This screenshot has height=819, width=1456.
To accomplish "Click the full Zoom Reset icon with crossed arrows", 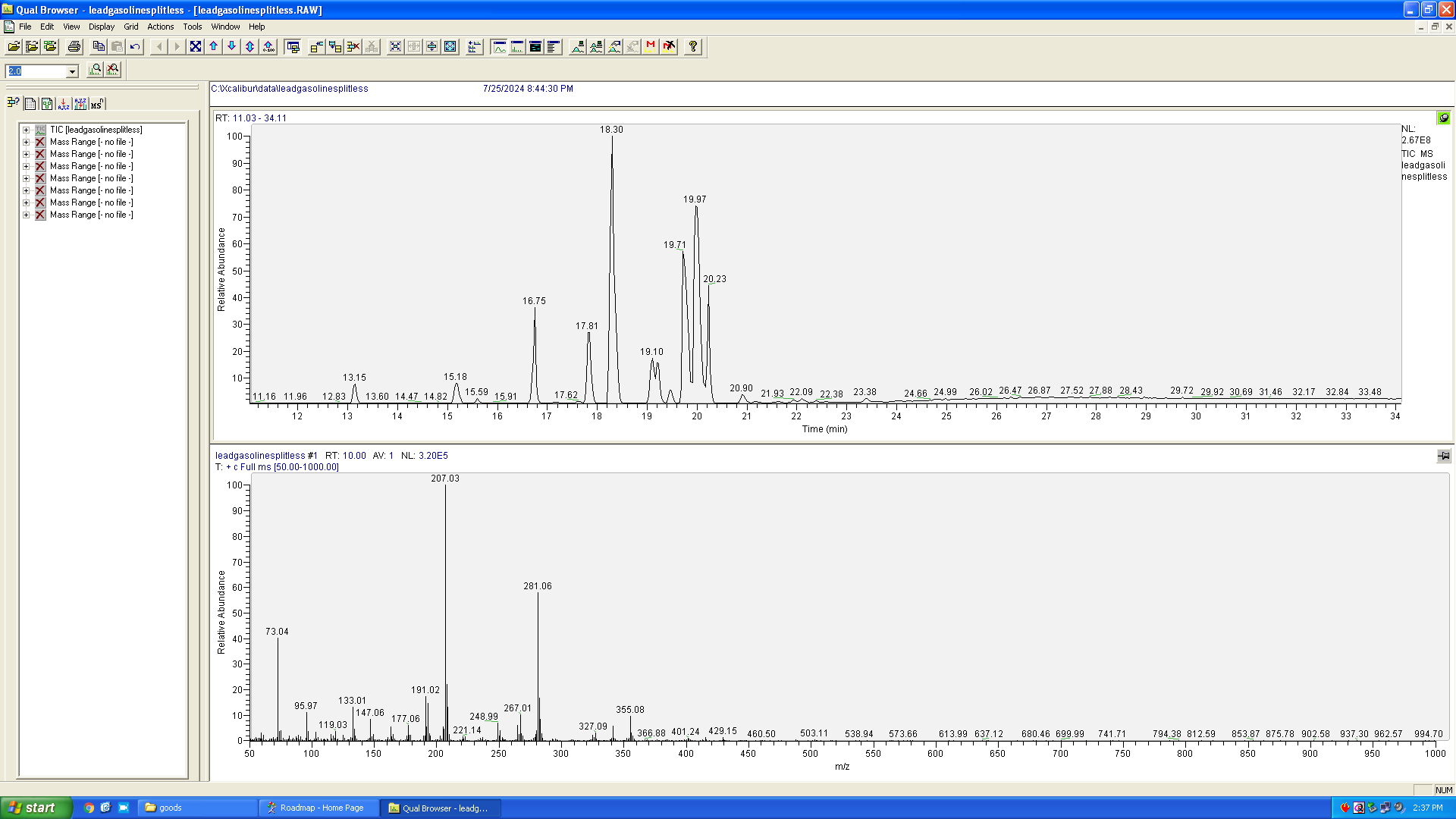I will click(x=196, y=47).
